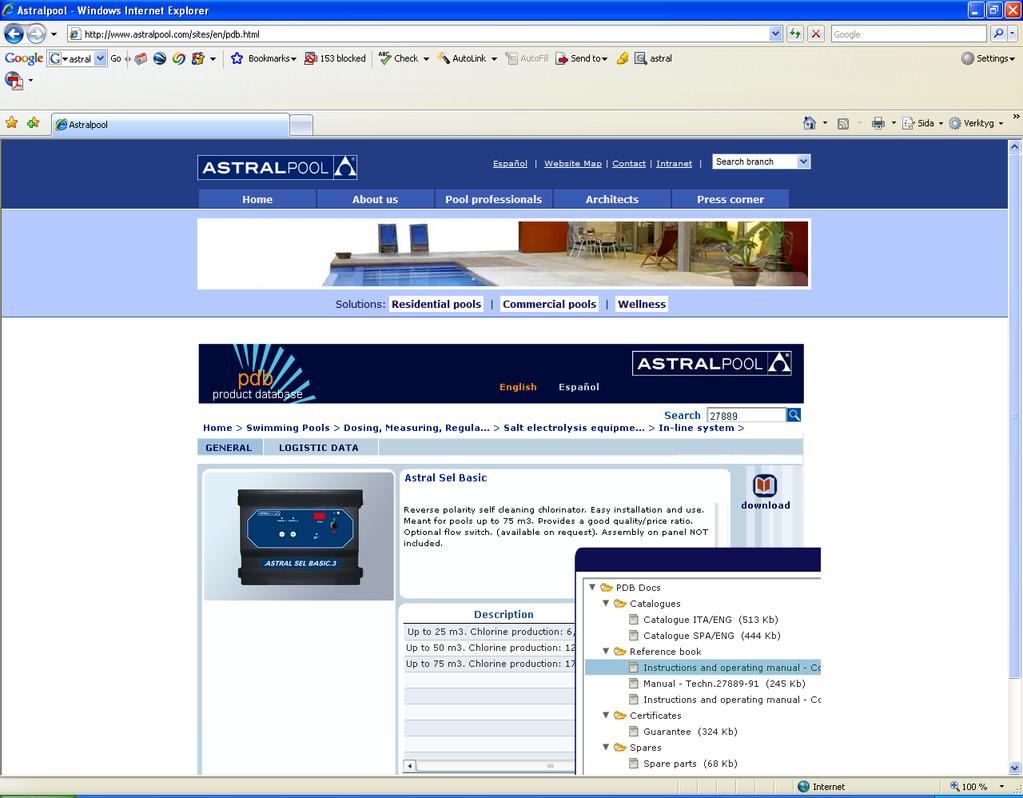Open the Residential pools solution
This screenshot has width=1023, height=798.
coord(436,304)
